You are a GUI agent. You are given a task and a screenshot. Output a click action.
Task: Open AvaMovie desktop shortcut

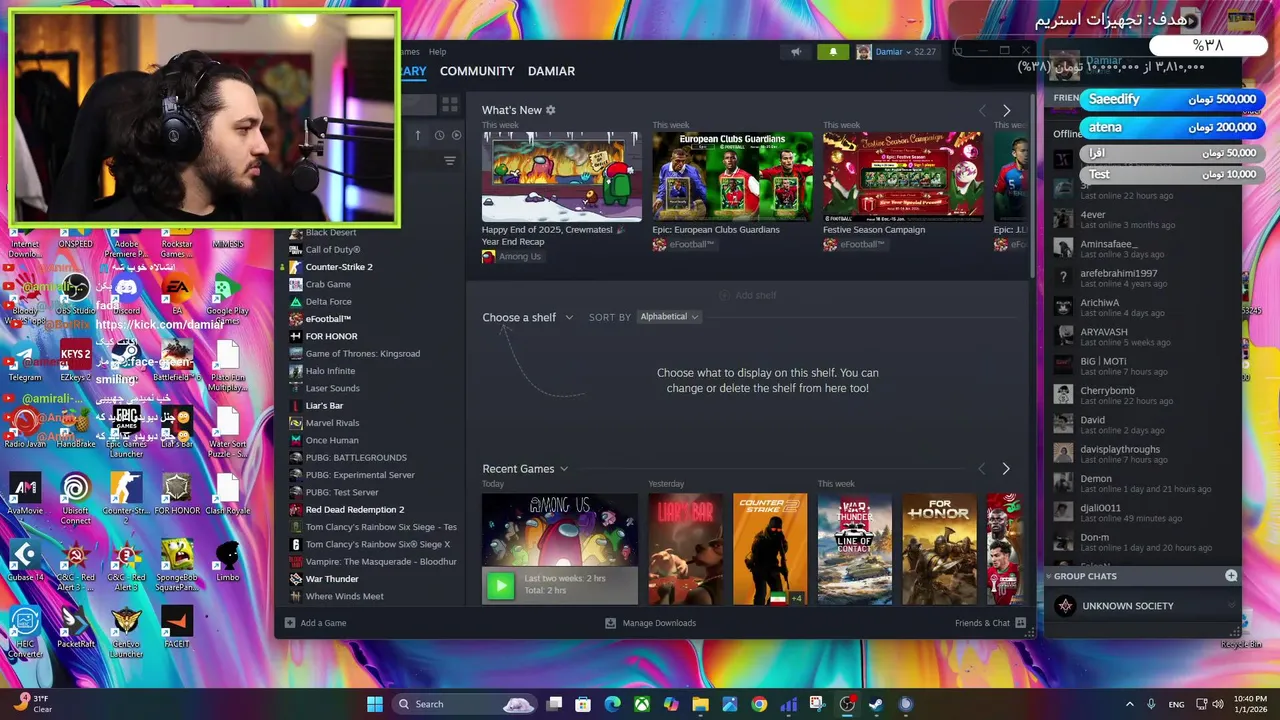tap(25, 494)
